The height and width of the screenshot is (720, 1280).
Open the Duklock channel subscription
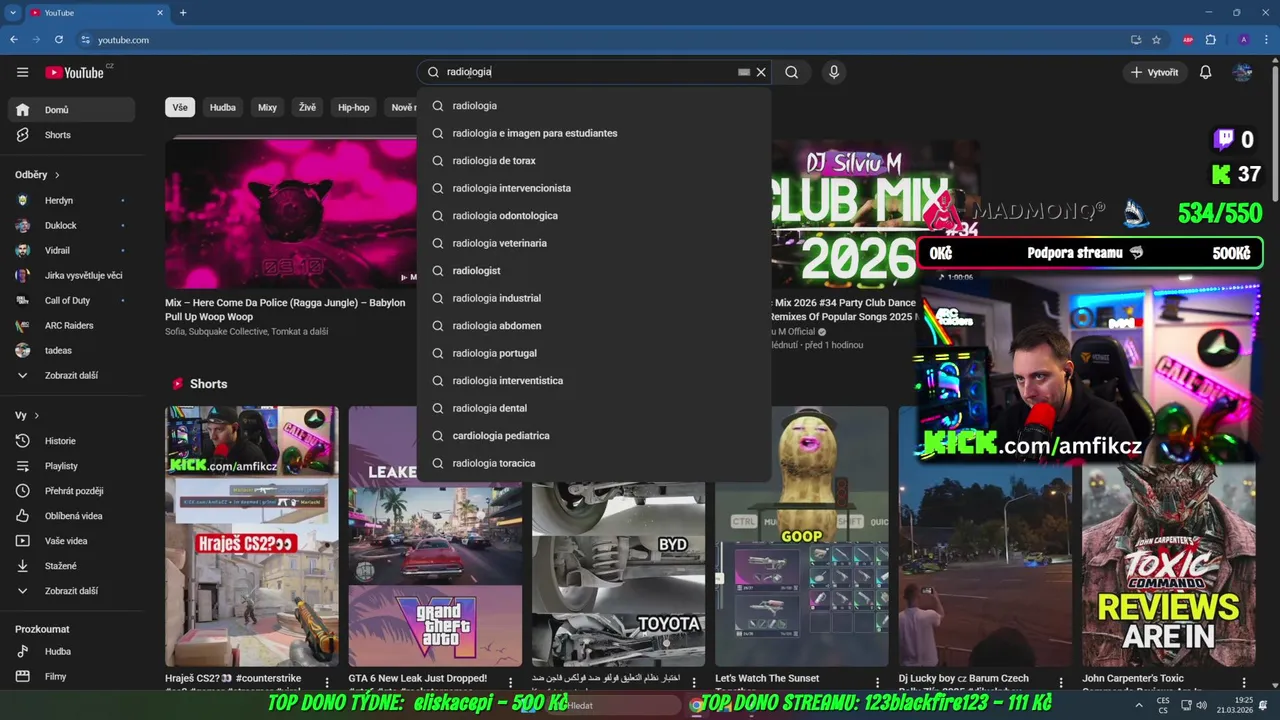pyautogui.click(x=70, y=225)
